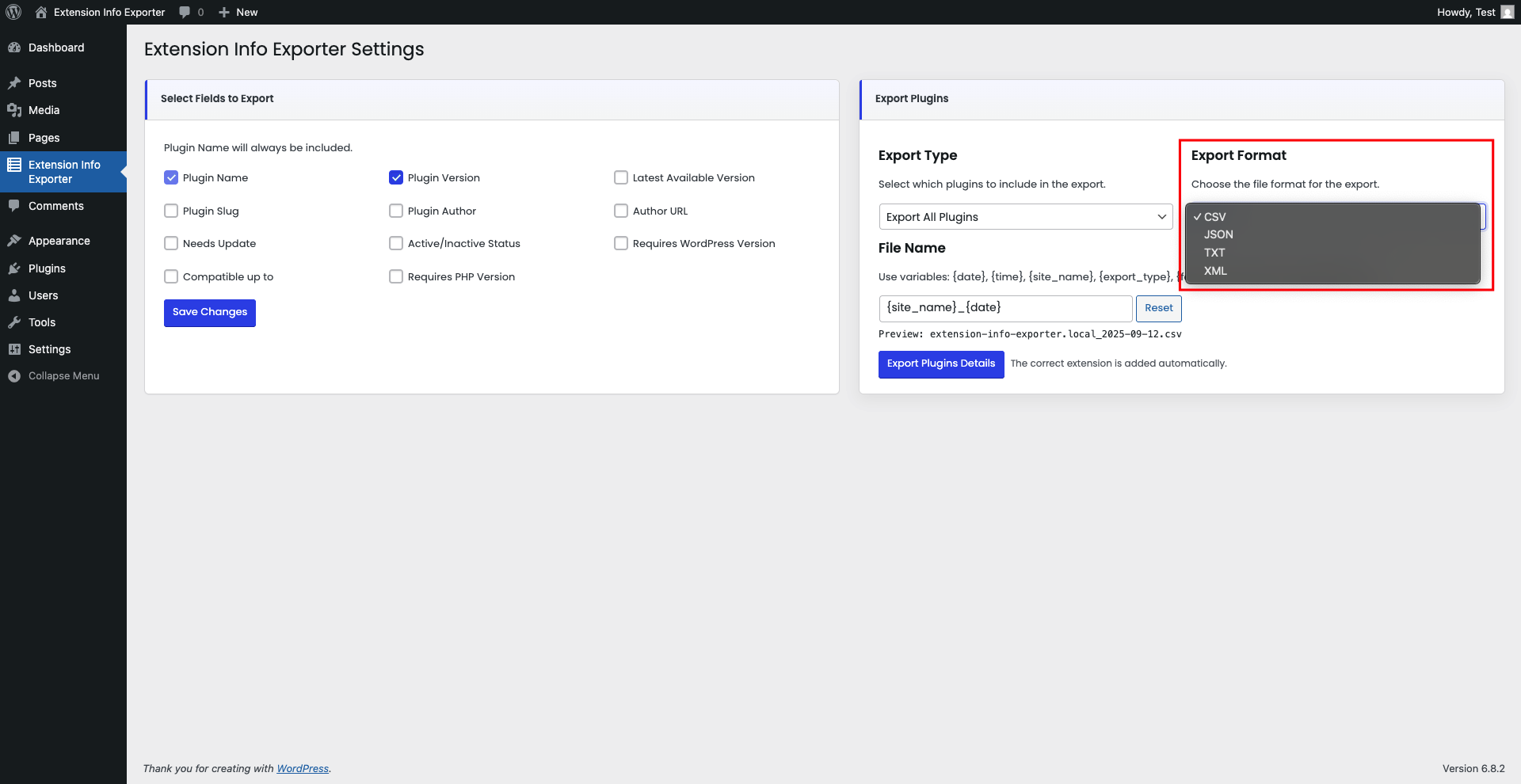Open the Tools wrench icon
The height and width of the screenshot is (784, 1521).
[x=14, y=322]
